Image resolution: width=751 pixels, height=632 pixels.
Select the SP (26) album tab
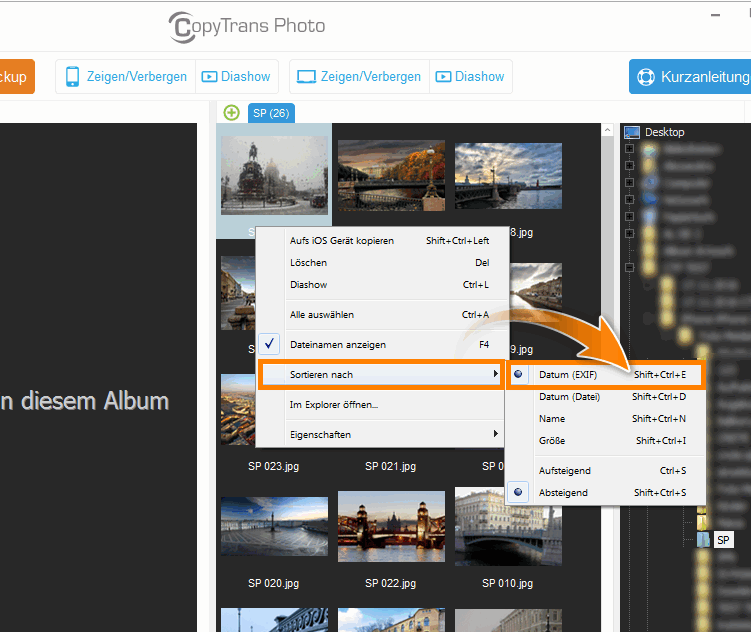271,113
